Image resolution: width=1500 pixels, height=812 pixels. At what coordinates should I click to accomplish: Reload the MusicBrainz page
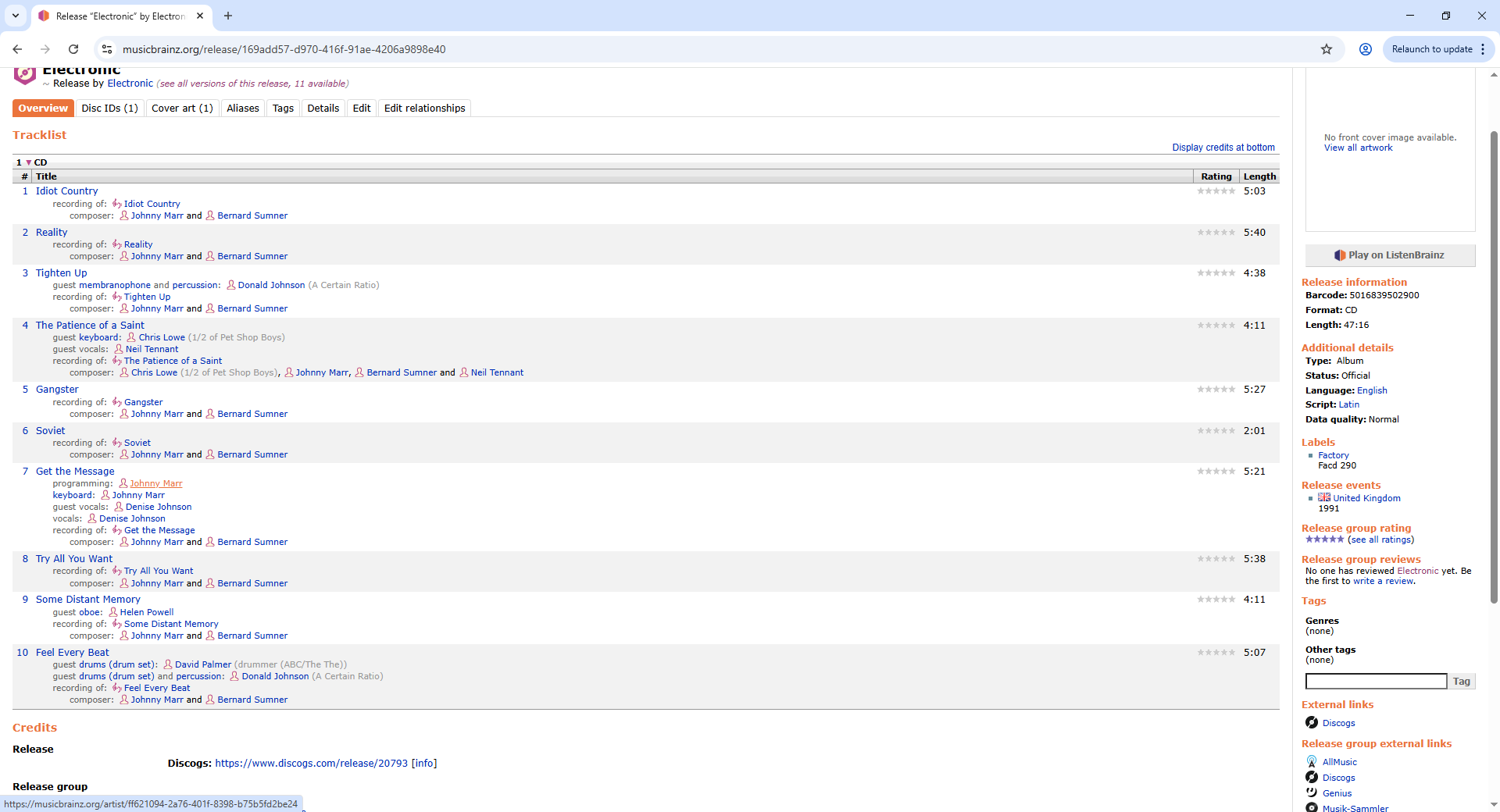coord(73,49)
